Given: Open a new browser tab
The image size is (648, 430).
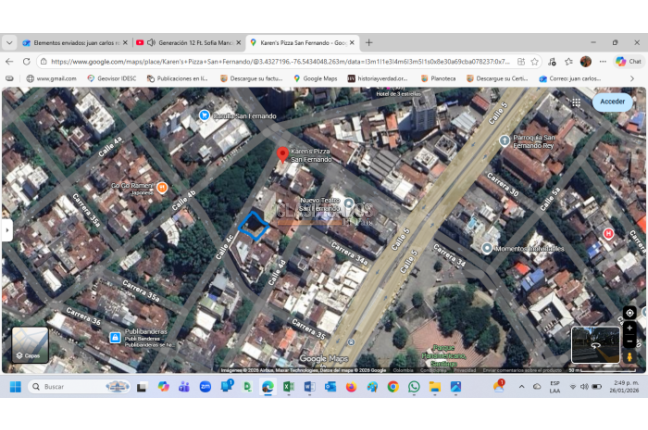Looking at the screenshot, I should tap(369, 43).
